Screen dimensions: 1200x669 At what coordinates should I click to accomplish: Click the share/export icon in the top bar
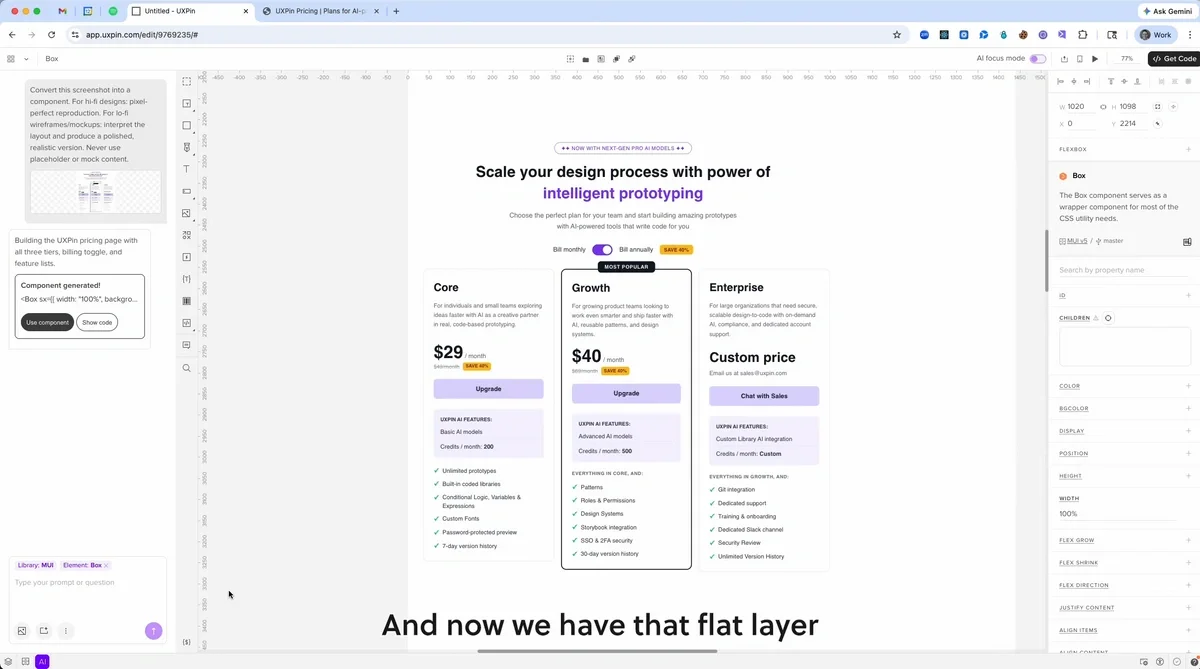click(1064, 59)
